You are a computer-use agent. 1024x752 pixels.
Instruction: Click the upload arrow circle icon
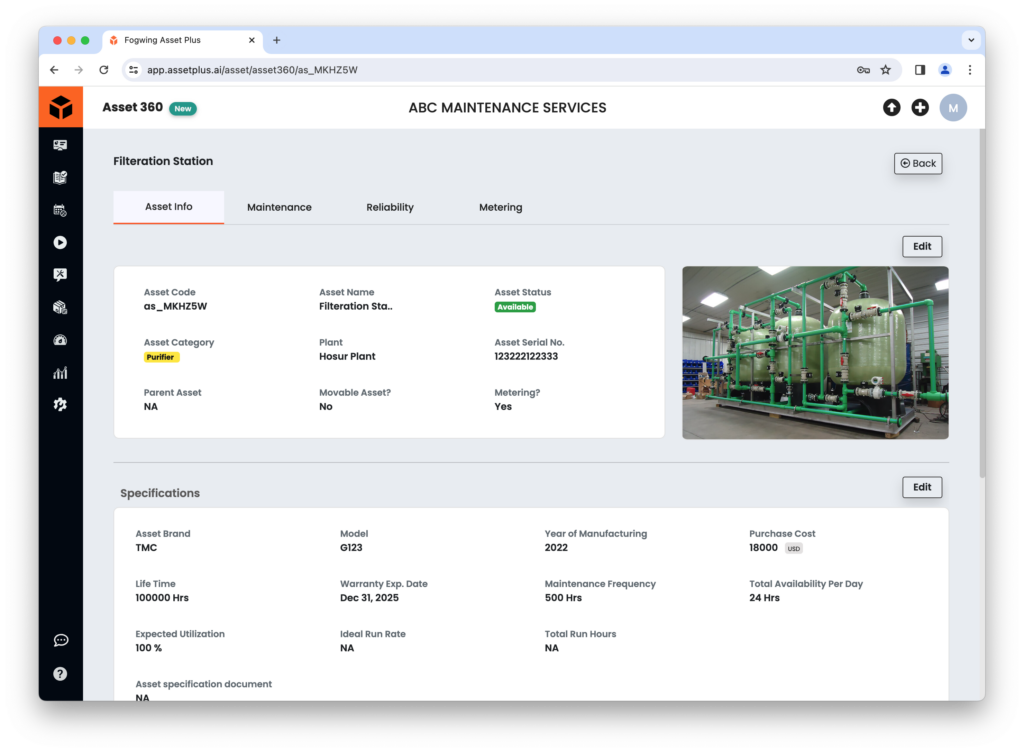[891, 108]
